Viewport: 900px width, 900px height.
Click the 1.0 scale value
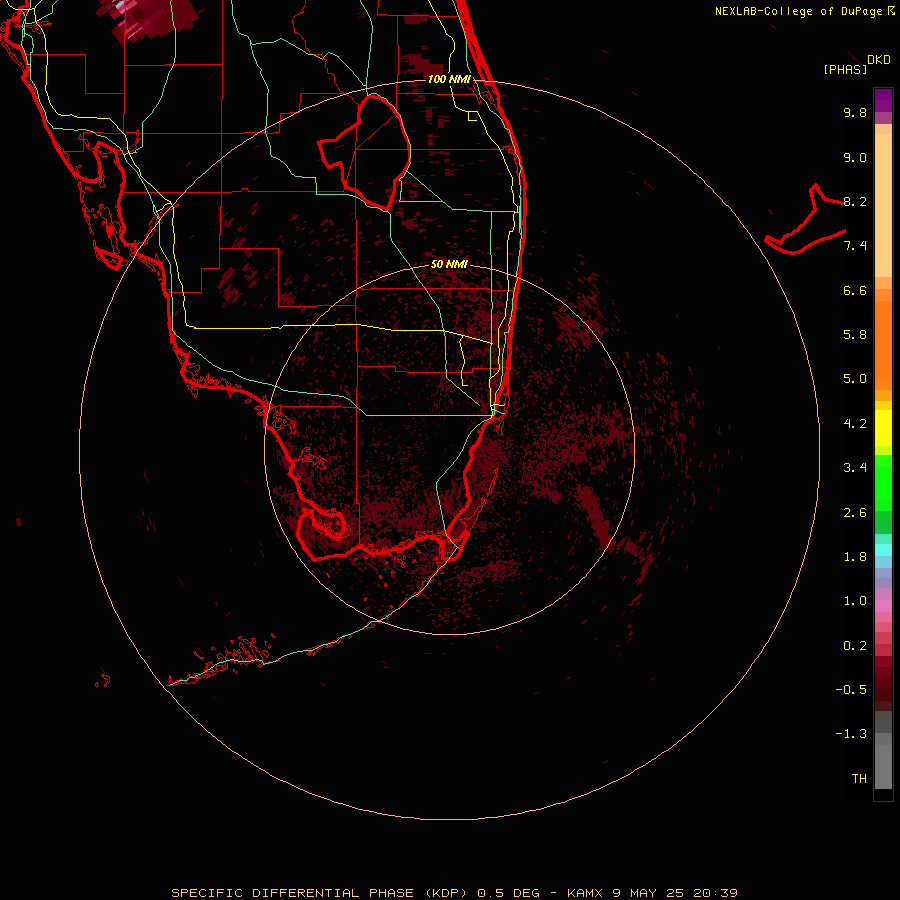855,601
